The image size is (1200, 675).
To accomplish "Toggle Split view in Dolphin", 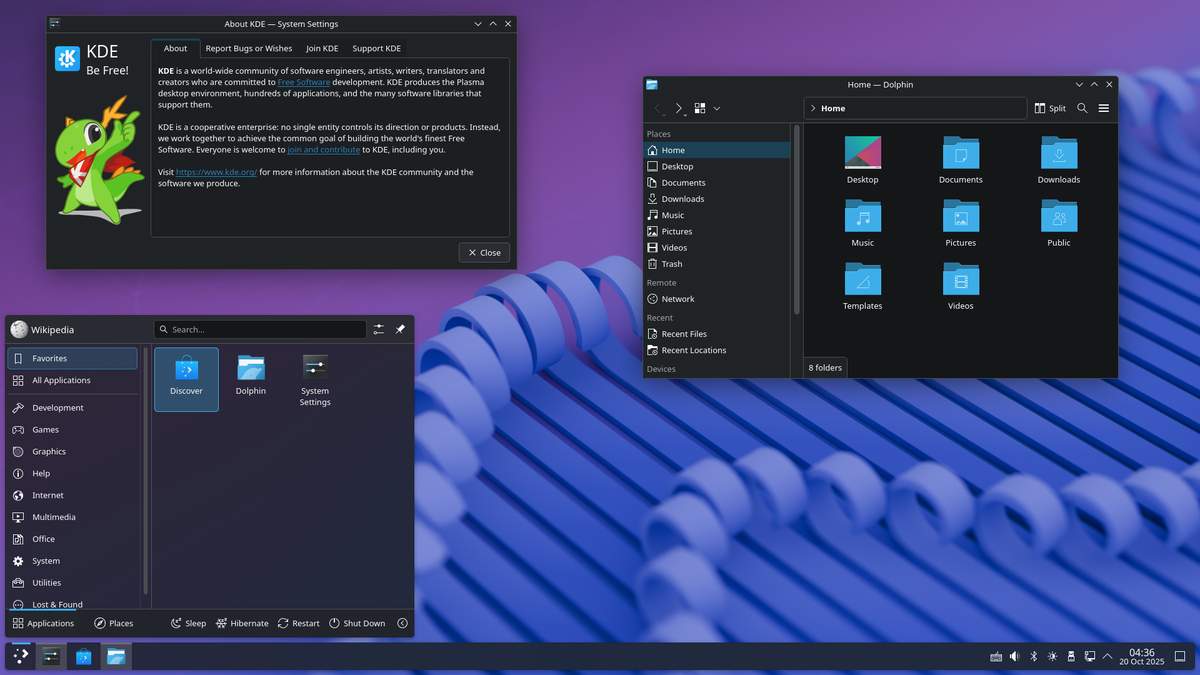I will tap(1050, 108).
